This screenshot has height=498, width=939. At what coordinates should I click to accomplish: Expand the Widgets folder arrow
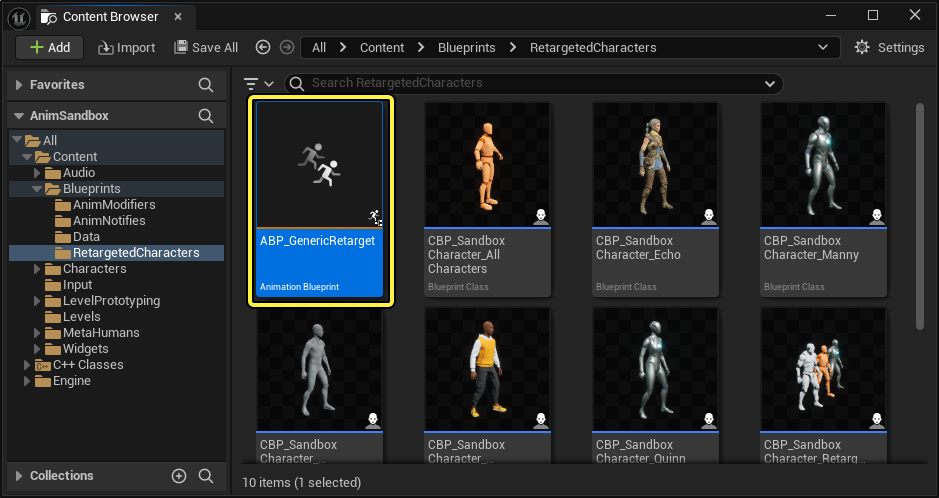37,349
